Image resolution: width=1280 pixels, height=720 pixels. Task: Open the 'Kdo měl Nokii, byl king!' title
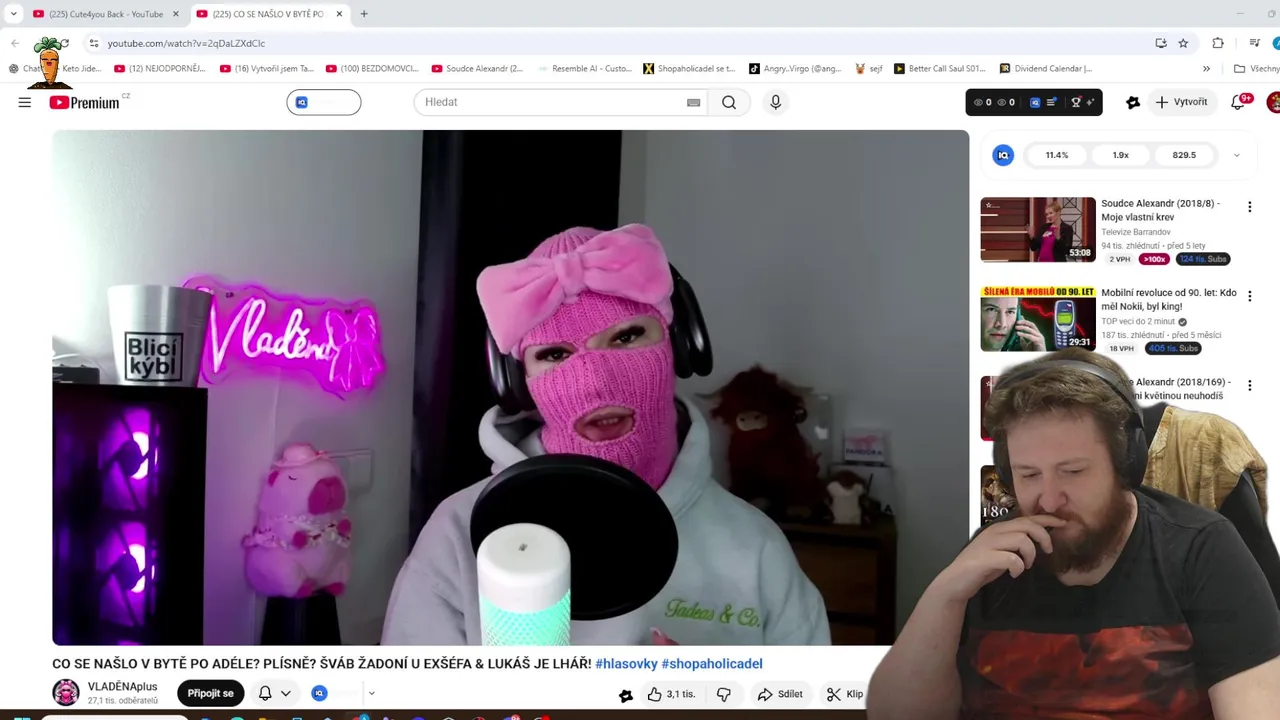click(x=1167, y=300)
